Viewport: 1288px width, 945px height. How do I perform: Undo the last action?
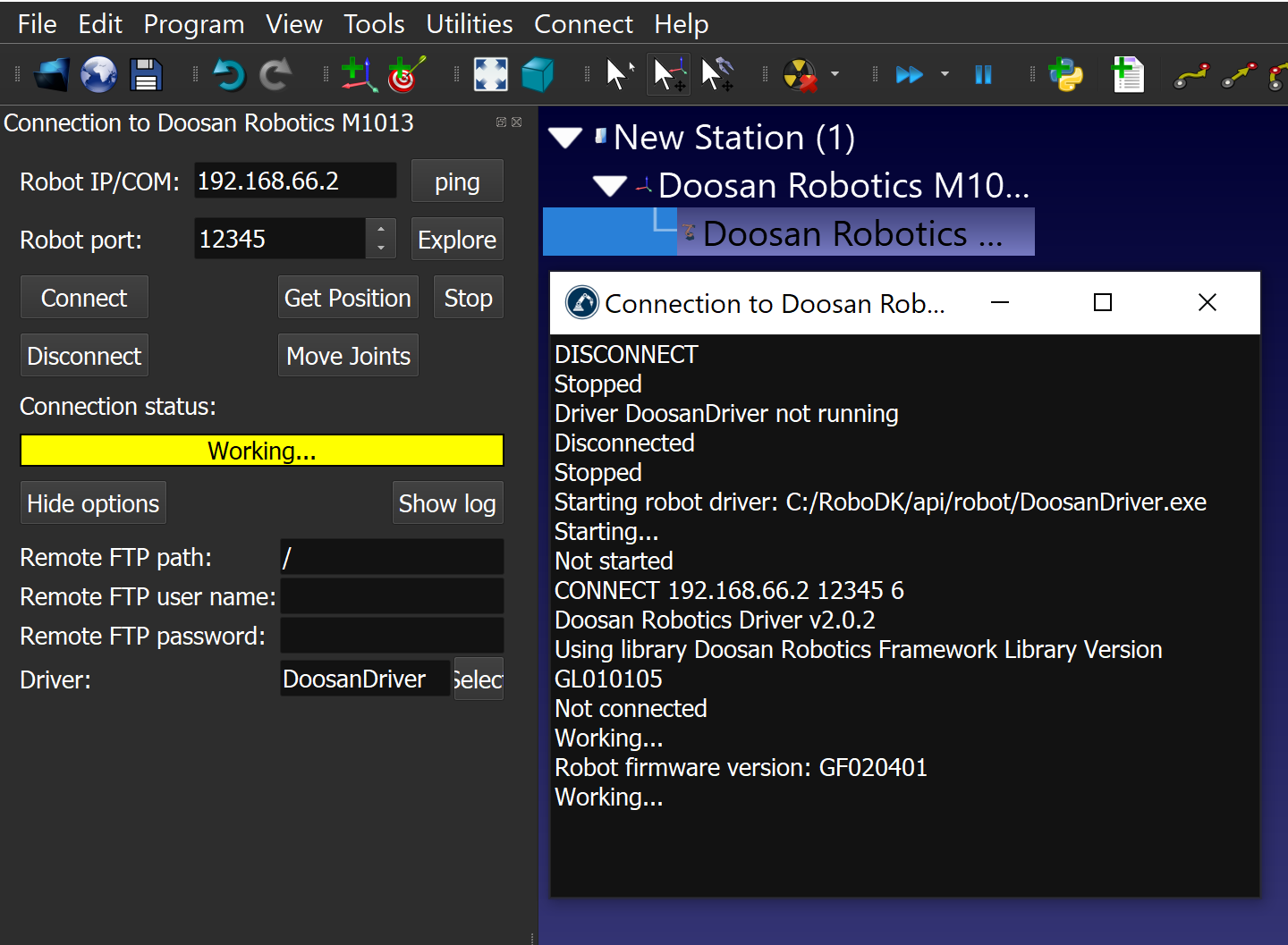pos(229,74)
